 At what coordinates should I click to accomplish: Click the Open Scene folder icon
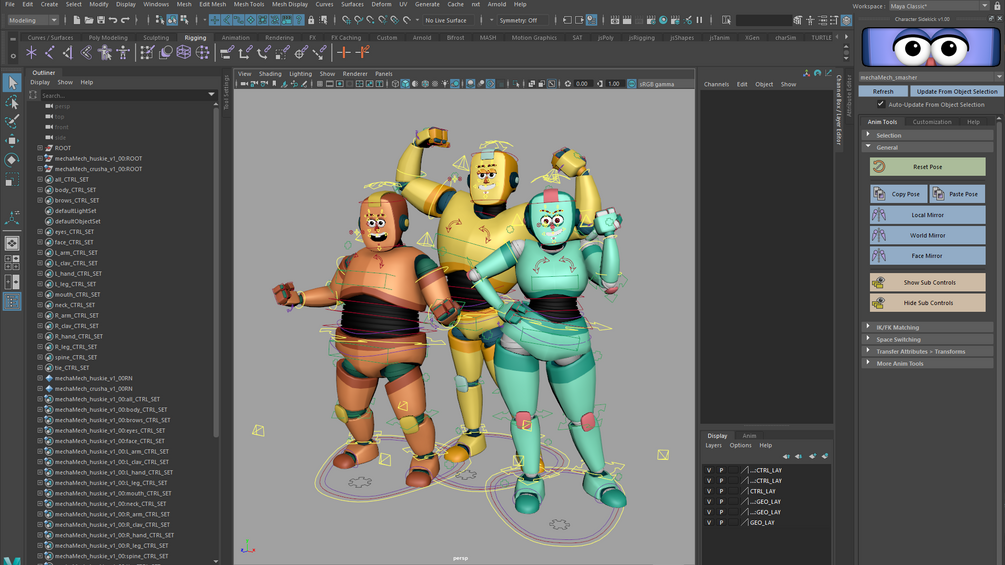pos(88,20)
